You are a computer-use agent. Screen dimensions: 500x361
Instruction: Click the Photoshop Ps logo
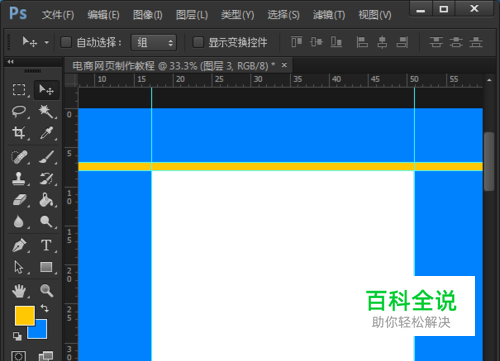[x=18, y=14]
